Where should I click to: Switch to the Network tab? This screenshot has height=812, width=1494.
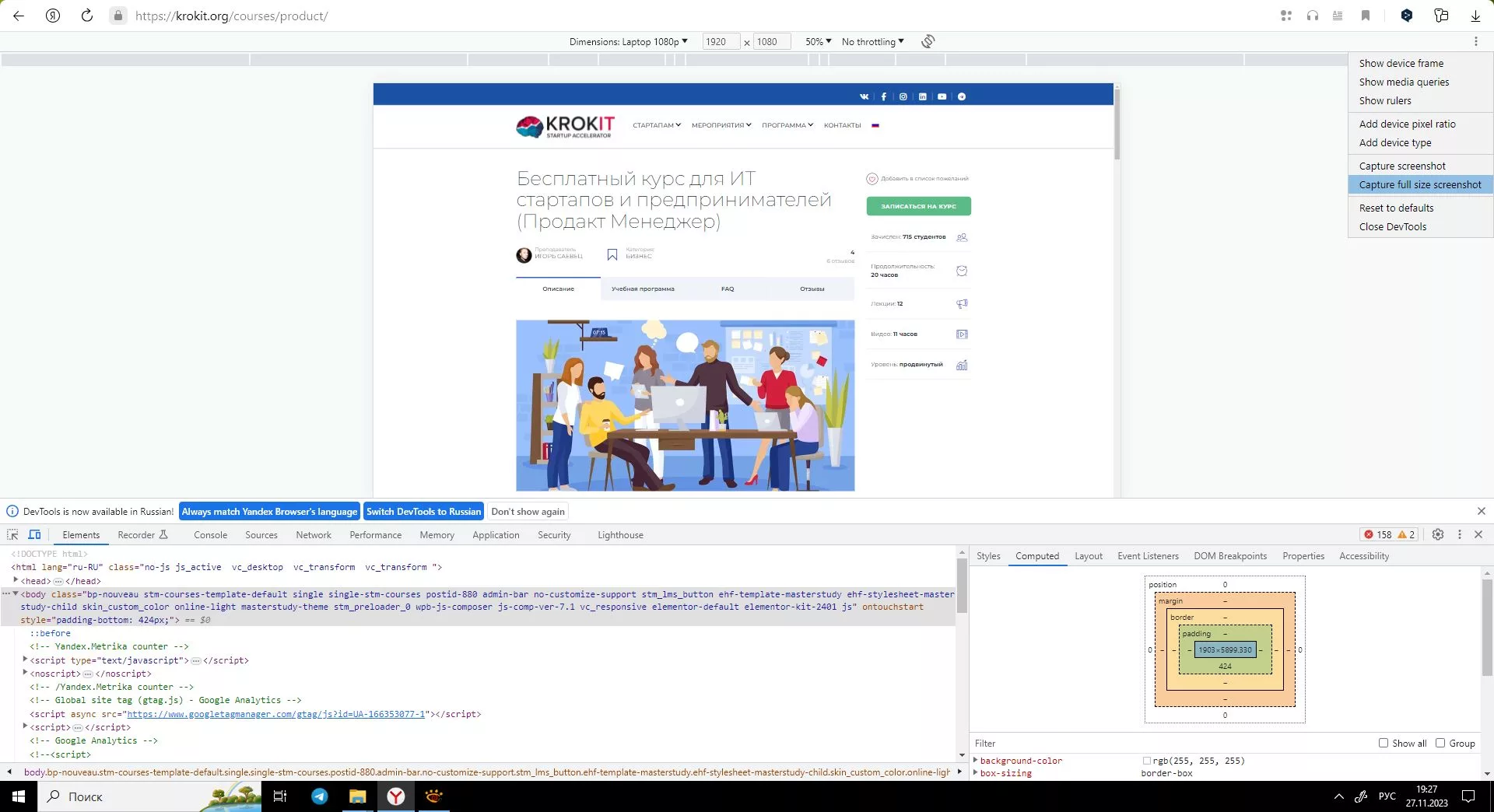(313, 535)
